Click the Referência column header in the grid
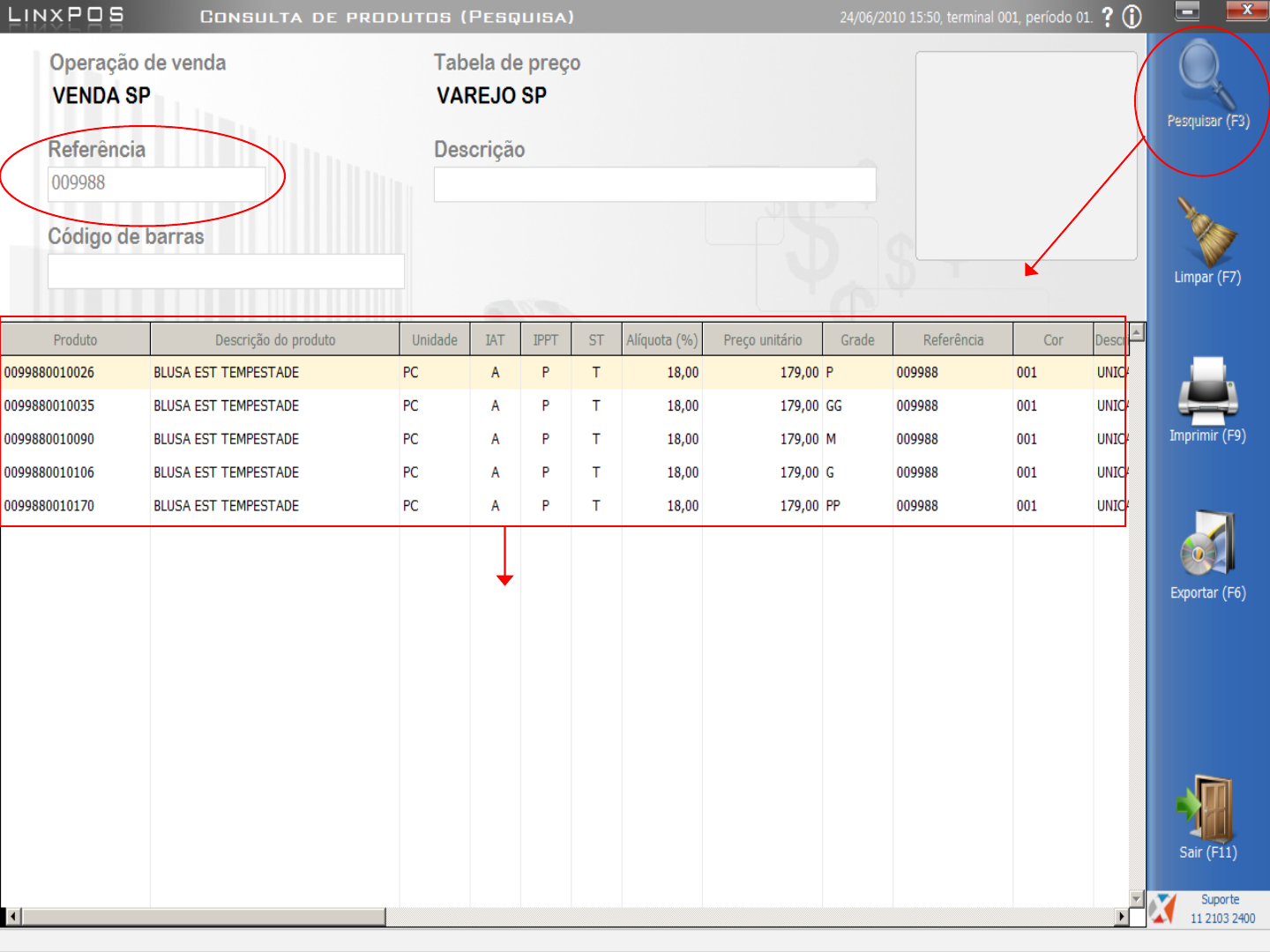The height and width of the screenshot is (952, 1270). (952, 339)
